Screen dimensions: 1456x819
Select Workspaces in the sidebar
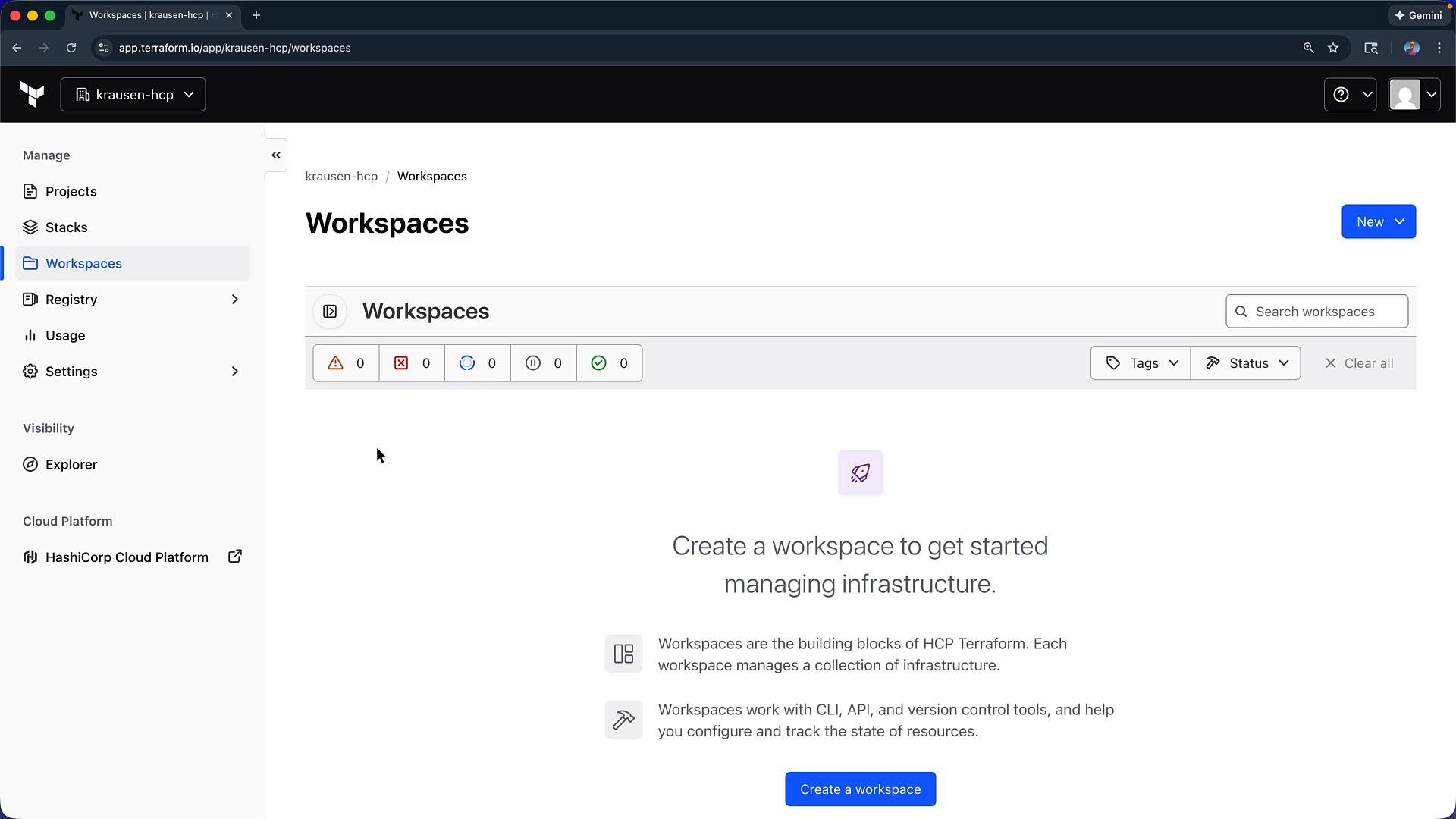(133, 263)
